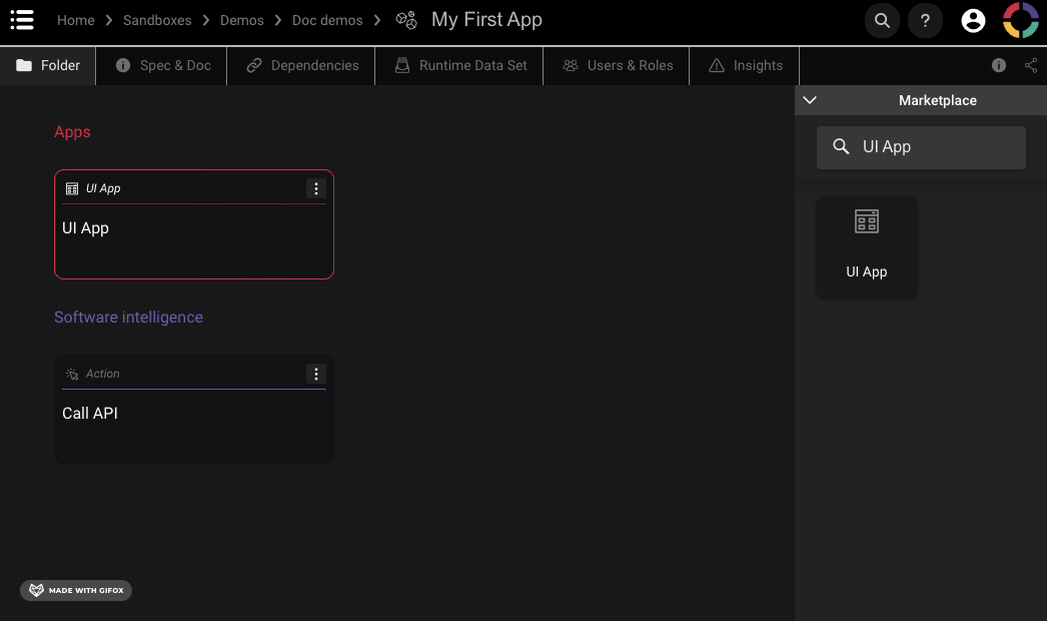Navigate to Sandboxes in breadcrumb

click(x=157, y=20)
